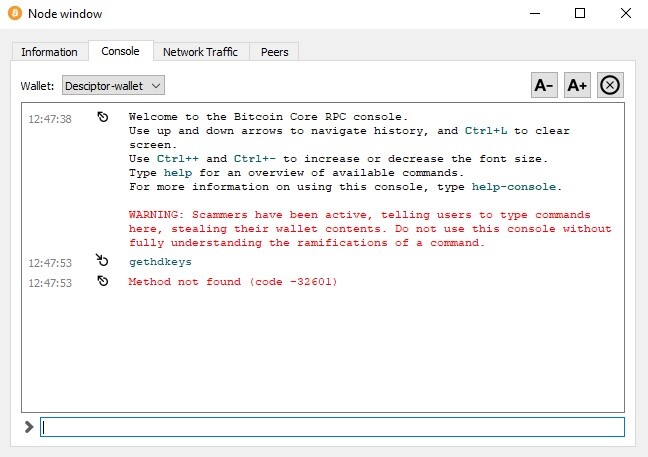
Task: Click the 'help-console' keyword in welcome text
Action: (x=514, y=187)
